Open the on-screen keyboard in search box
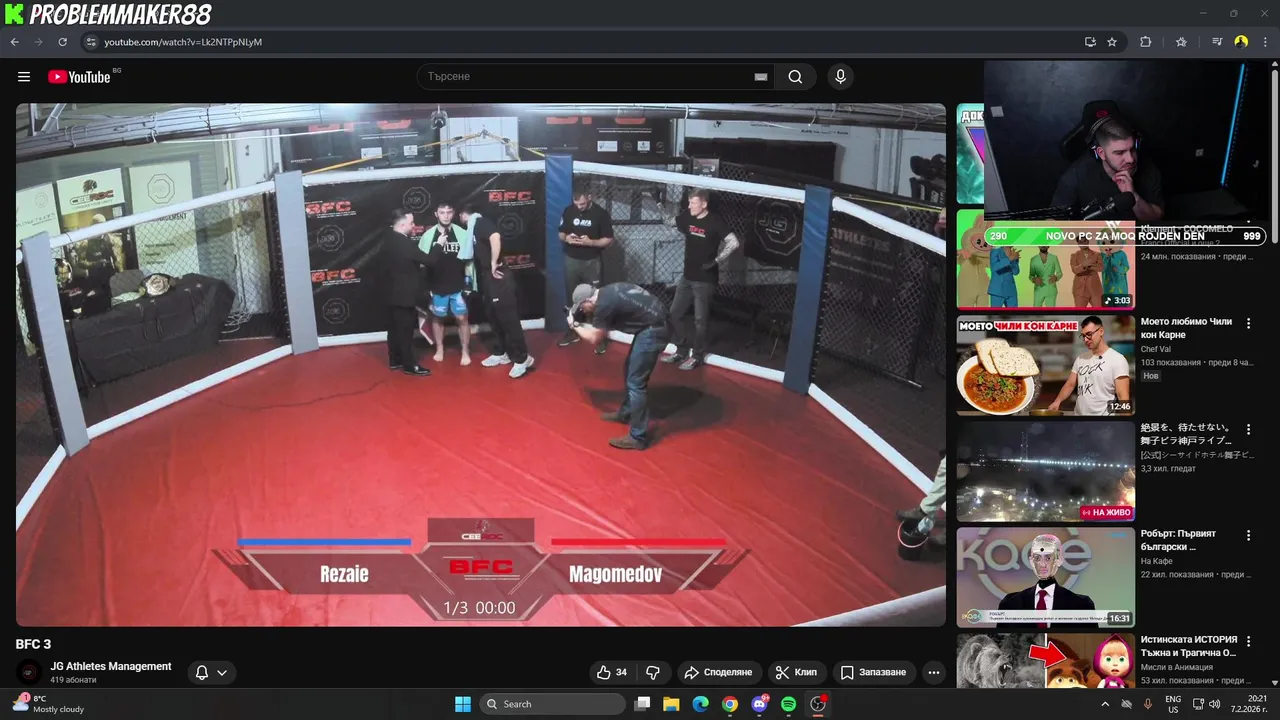1280x720 pixels. pos(761,77)
